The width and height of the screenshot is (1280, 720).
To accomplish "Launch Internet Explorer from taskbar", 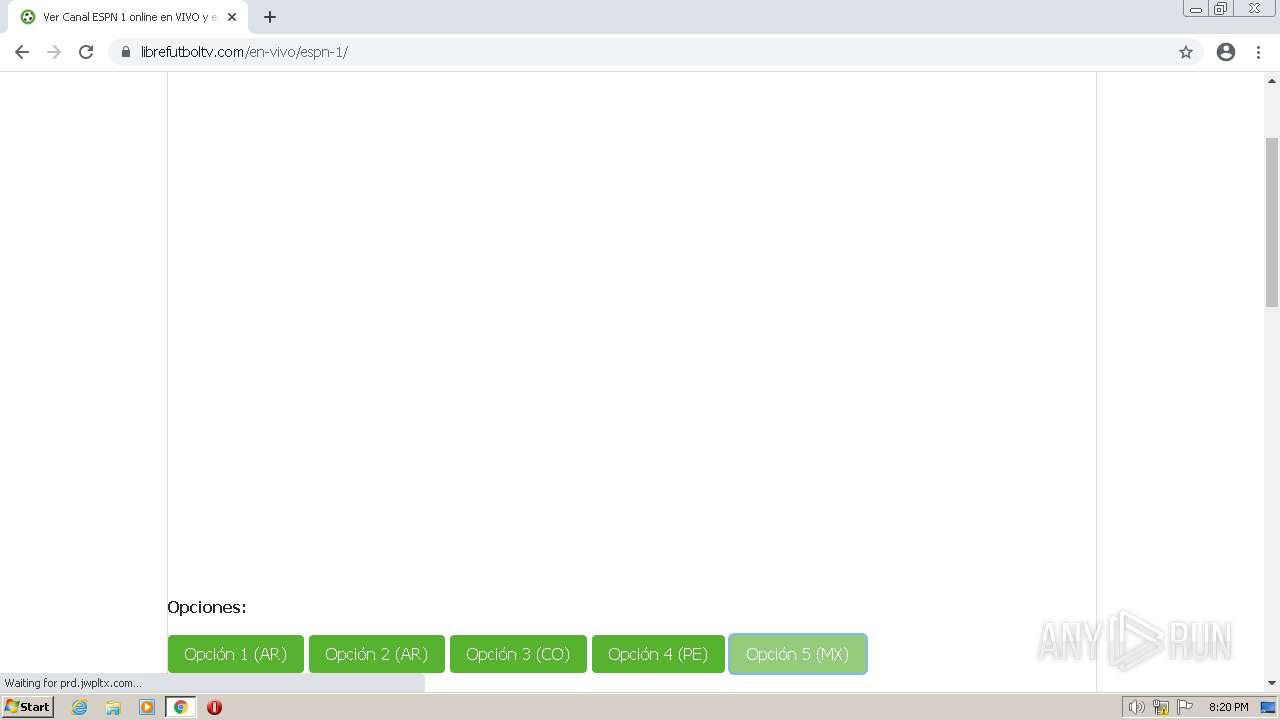I will tap(80, 707).
